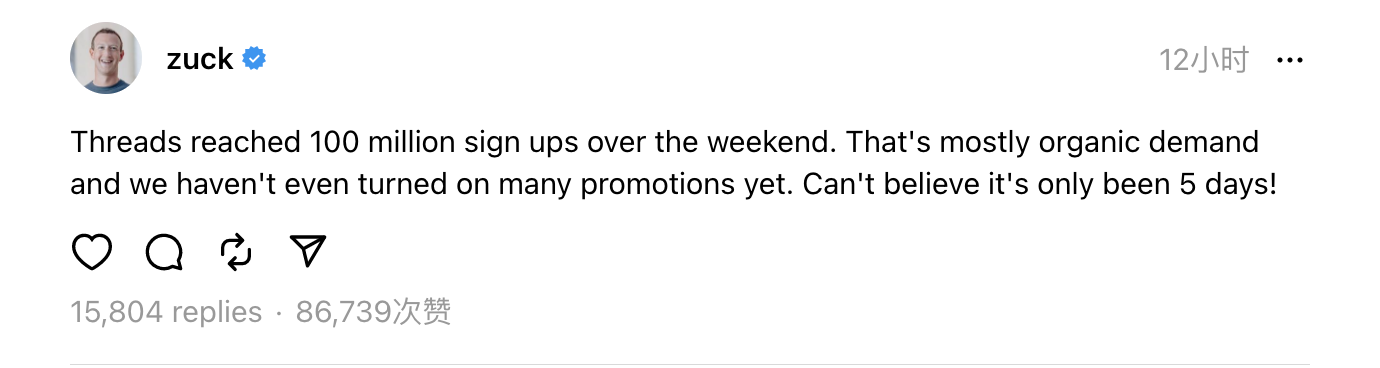Open zuck's profile picture
This screenshot has width=1380, height=368.
(x=106, y=58)
